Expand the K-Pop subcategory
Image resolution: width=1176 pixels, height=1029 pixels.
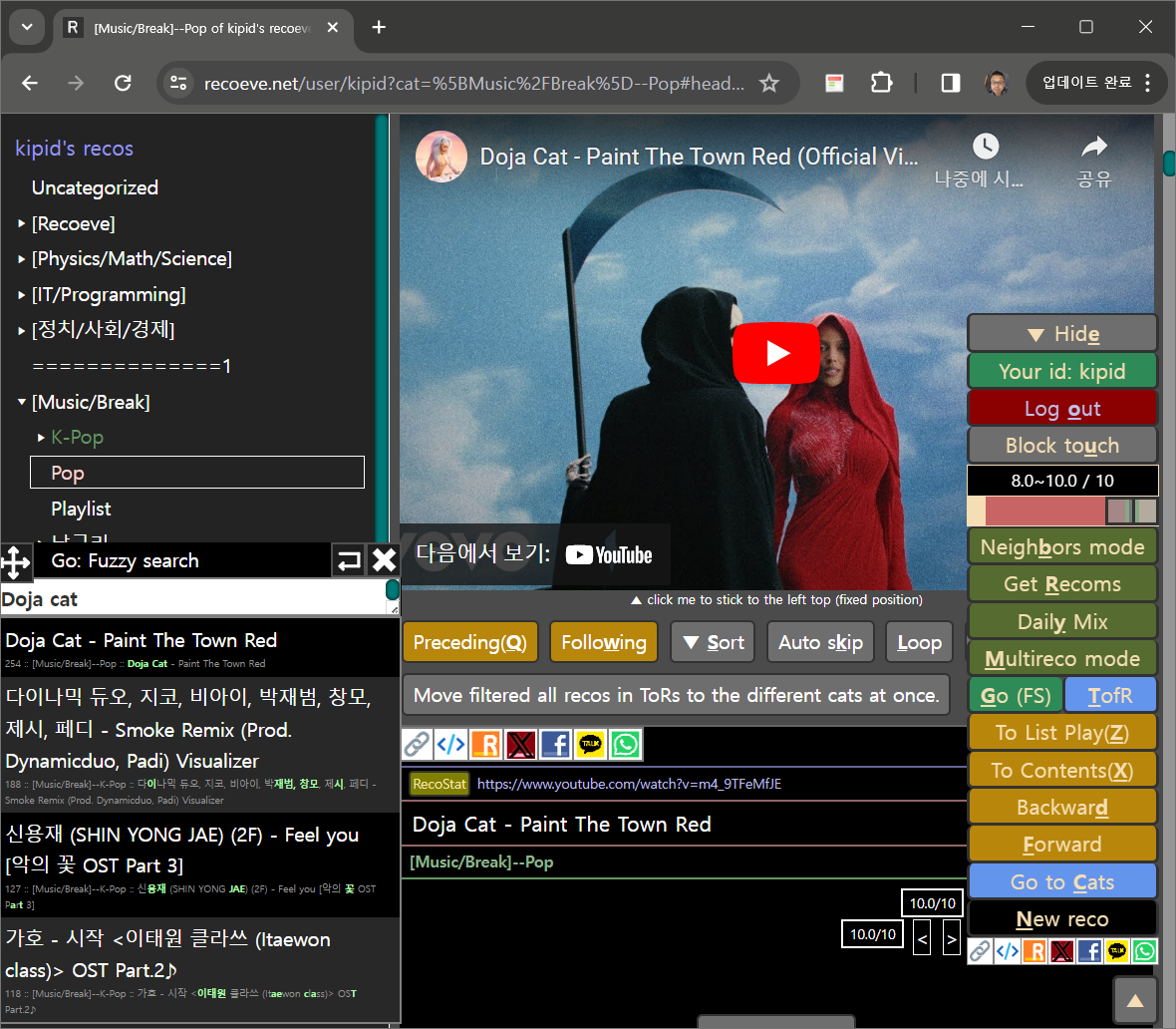[x=41, y=438]
